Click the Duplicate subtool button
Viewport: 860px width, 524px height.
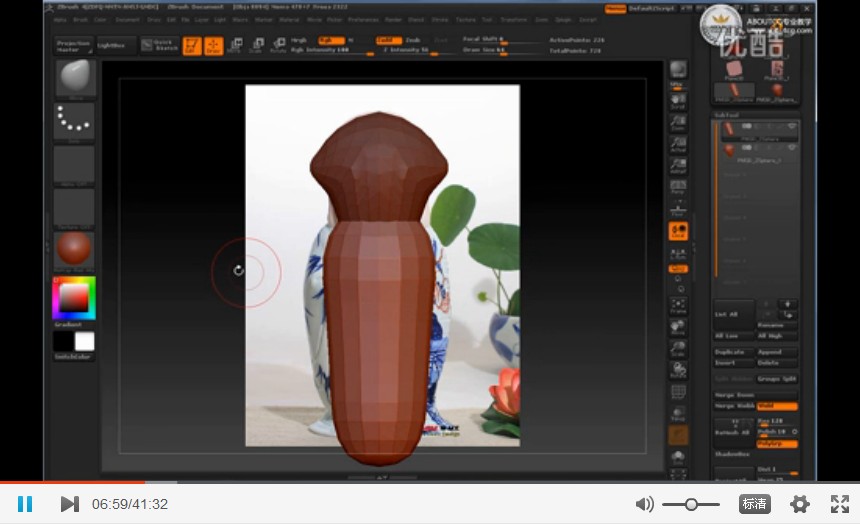point(734,352)
